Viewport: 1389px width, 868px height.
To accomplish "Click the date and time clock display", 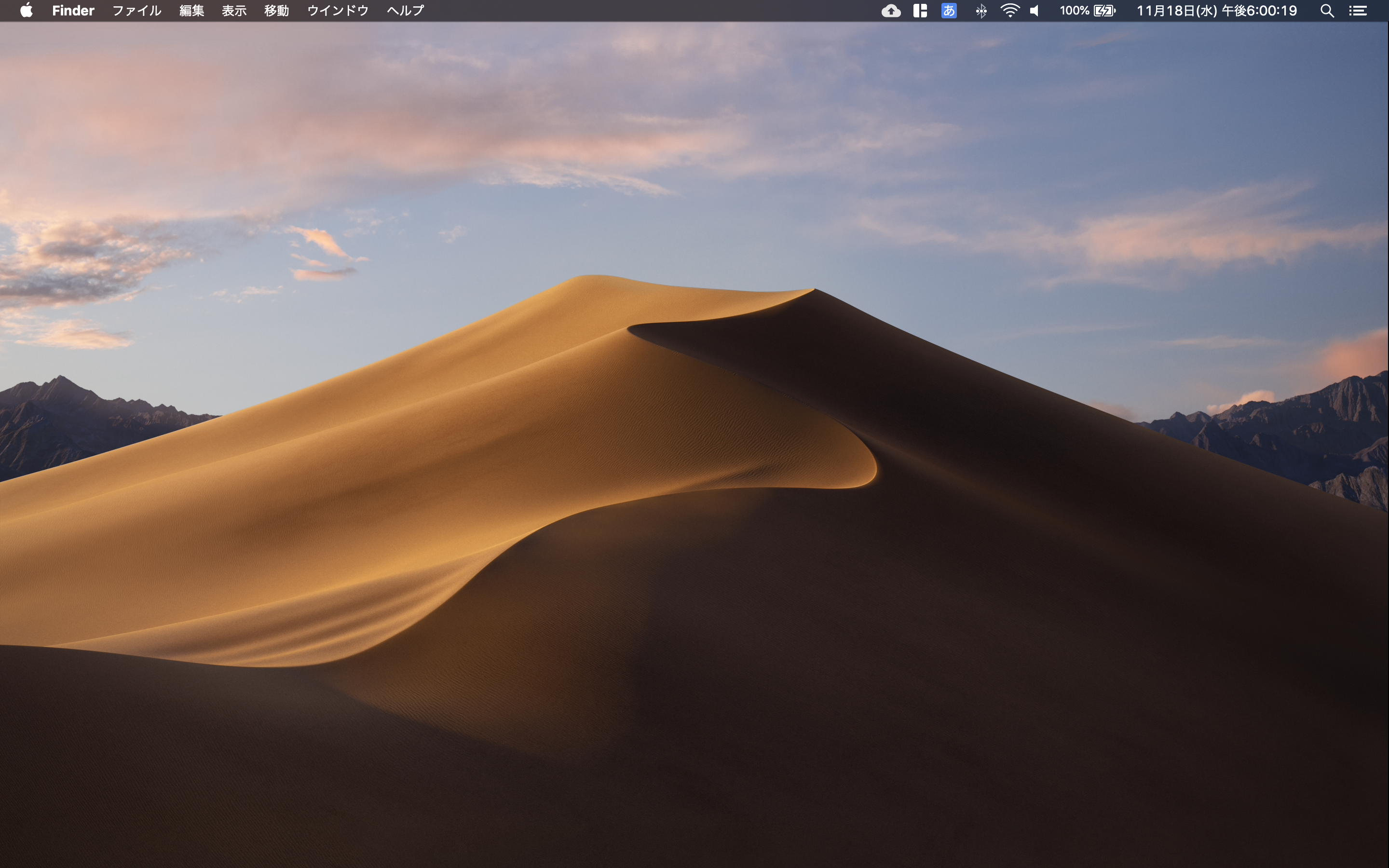I will 1217,10.
